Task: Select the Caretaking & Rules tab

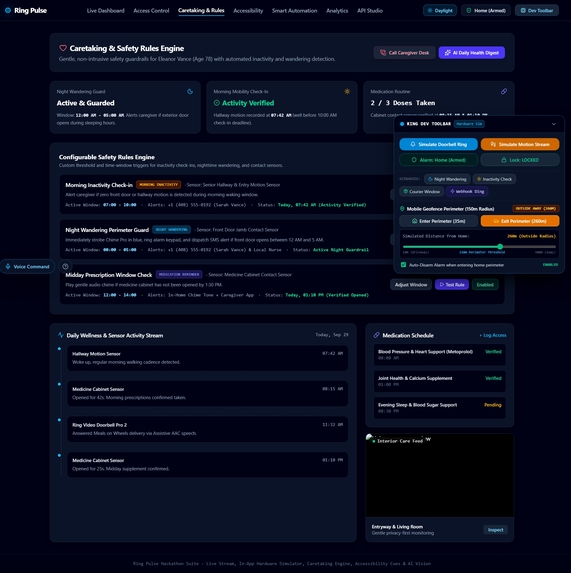Action: 201,11
